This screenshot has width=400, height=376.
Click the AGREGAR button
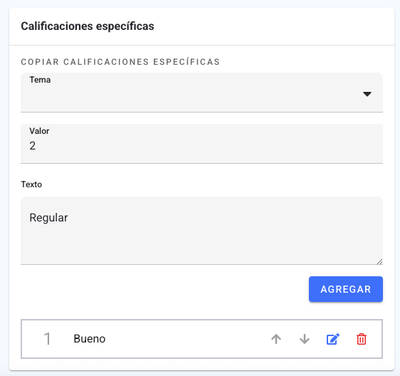pyautogui.click(x=346, y=289)
